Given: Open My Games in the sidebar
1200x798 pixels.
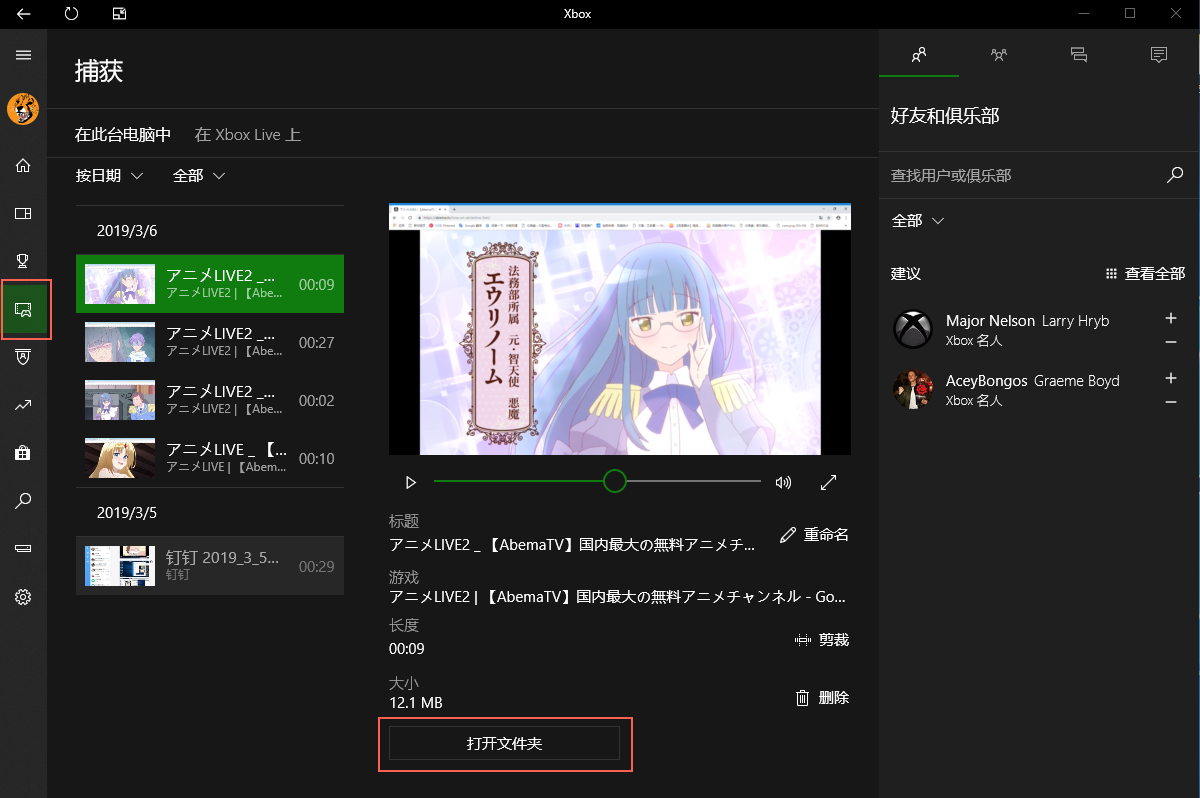Looking at the screenshot, I should [23, 213].
